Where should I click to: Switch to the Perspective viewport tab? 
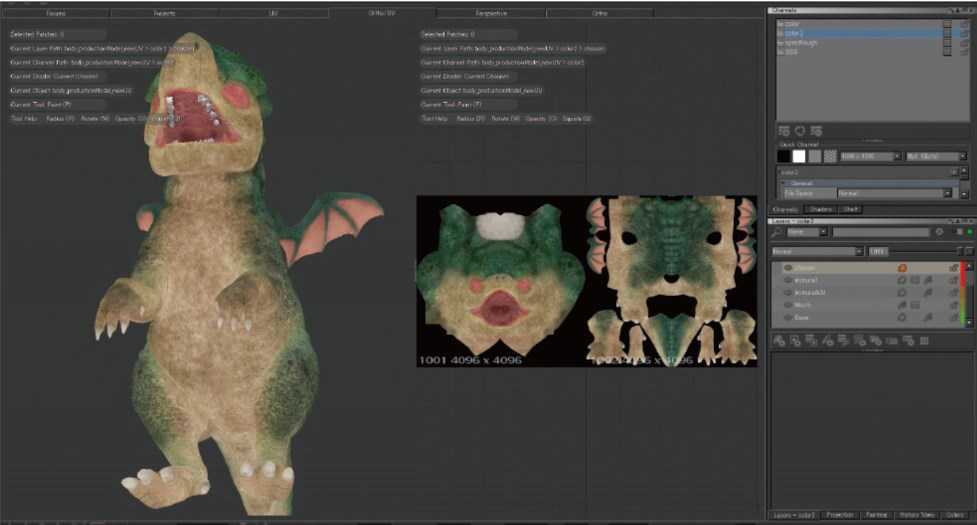(491, 12)
